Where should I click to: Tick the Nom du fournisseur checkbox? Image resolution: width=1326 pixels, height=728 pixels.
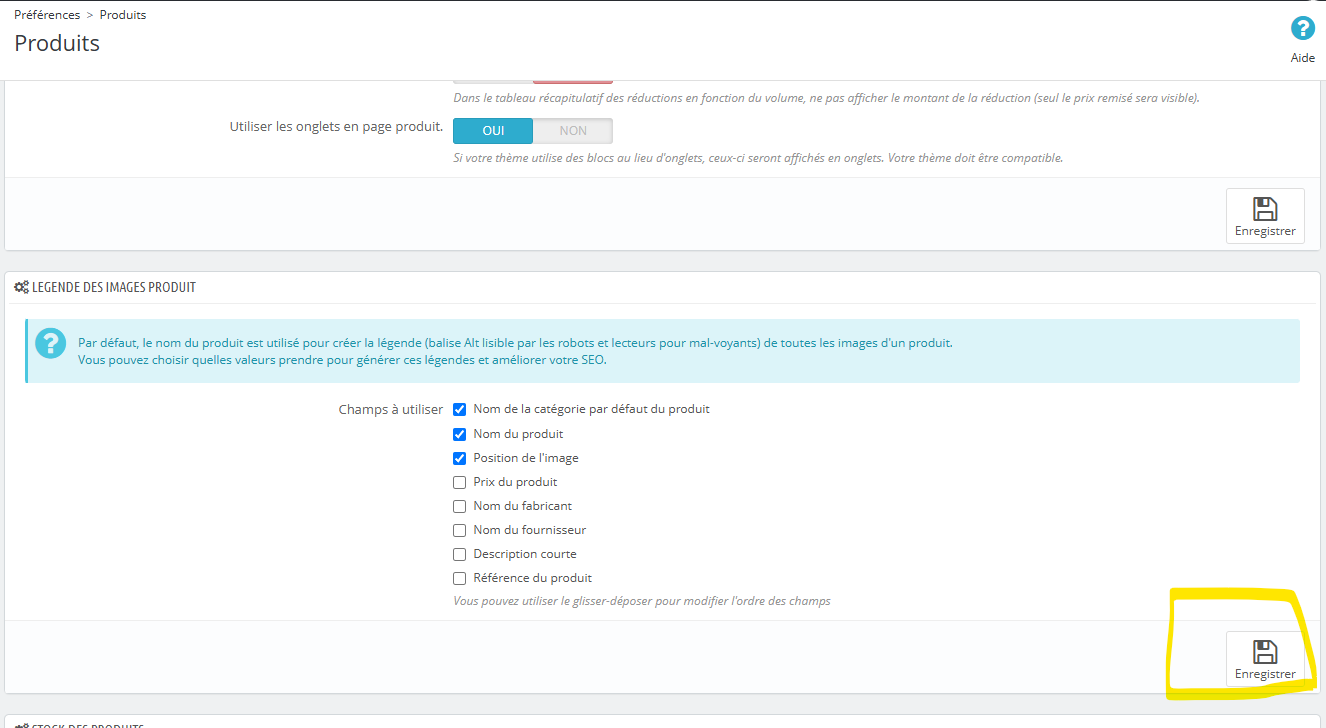(460, 530)
